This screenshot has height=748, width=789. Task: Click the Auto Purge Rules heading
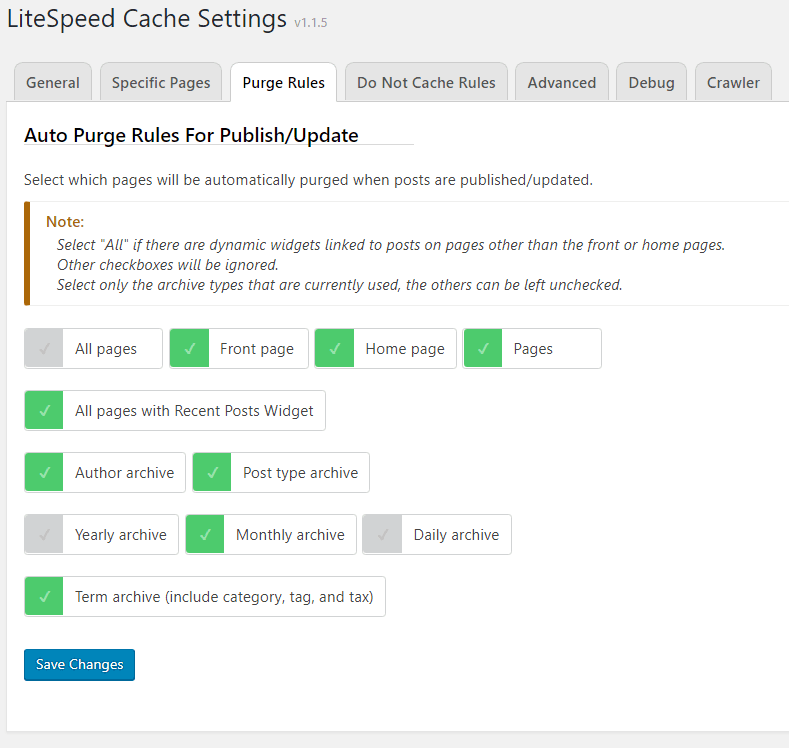(191, 135)
